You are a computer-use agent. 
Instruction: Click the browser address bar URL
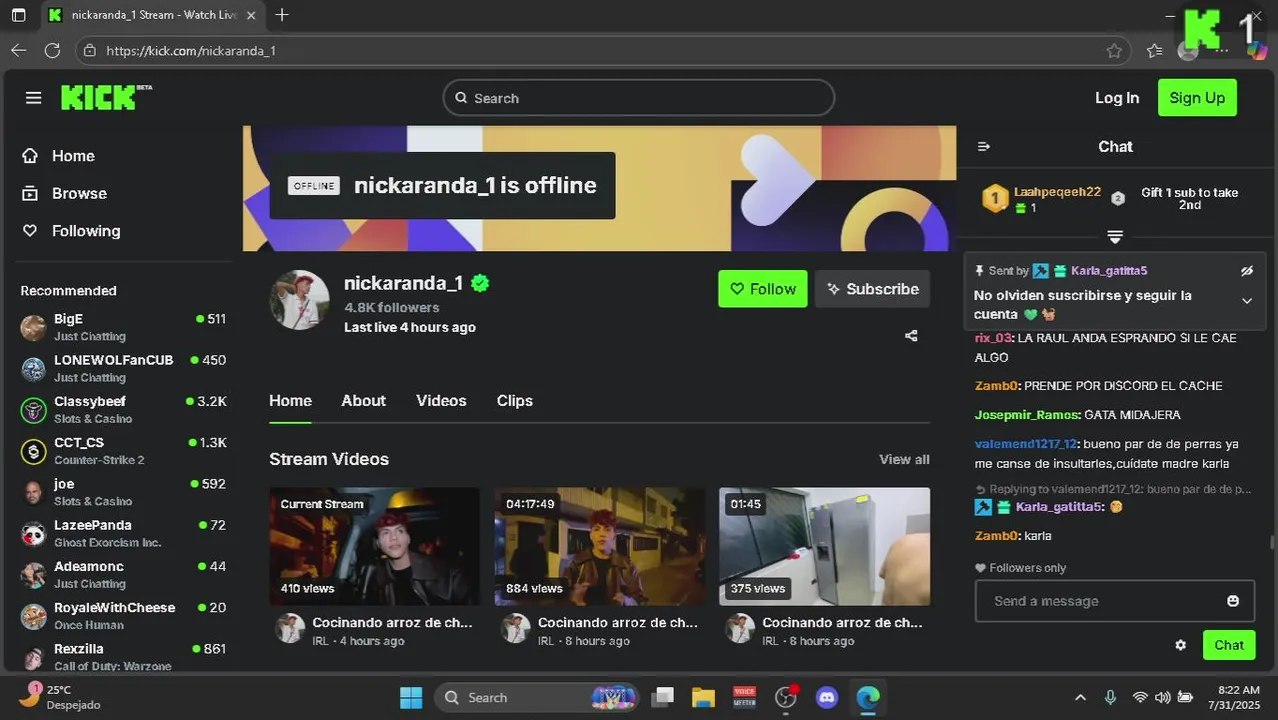[190, 51]
